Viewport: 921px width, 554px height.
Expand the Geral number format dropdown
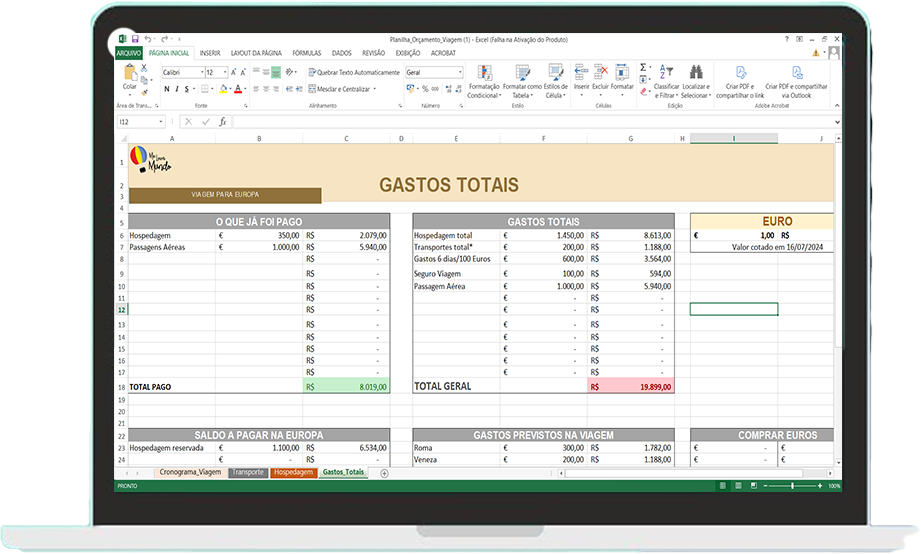pos(460,72)
